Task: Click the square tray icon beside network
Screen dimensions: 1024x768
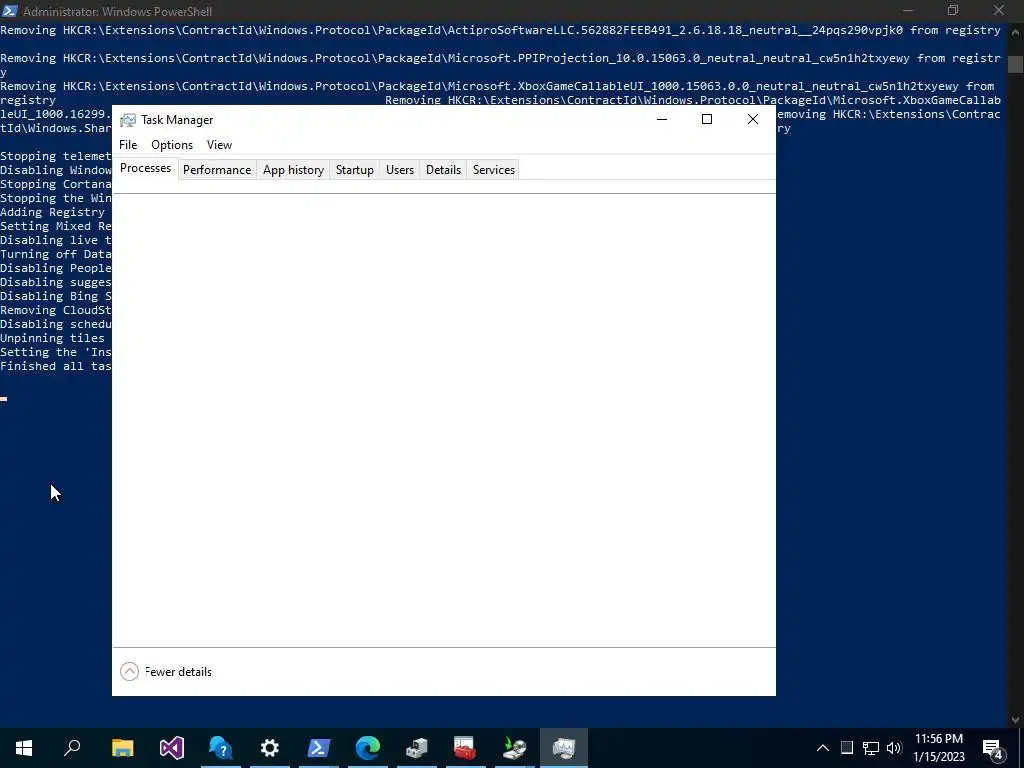Action: tap(847, 748)
